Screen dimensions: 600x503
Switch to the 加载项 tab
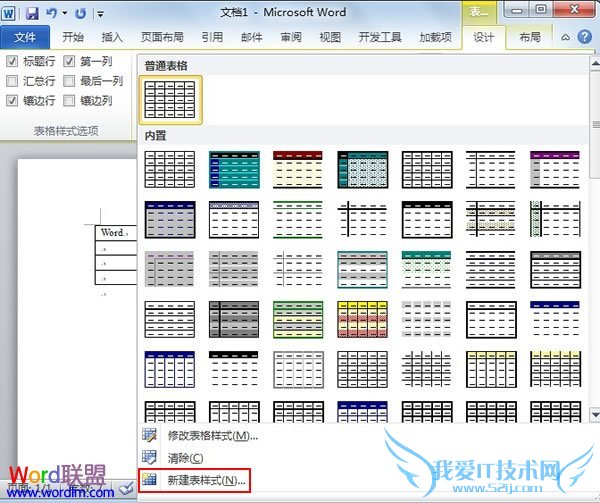pyautogui.click(x=435, y=37)
